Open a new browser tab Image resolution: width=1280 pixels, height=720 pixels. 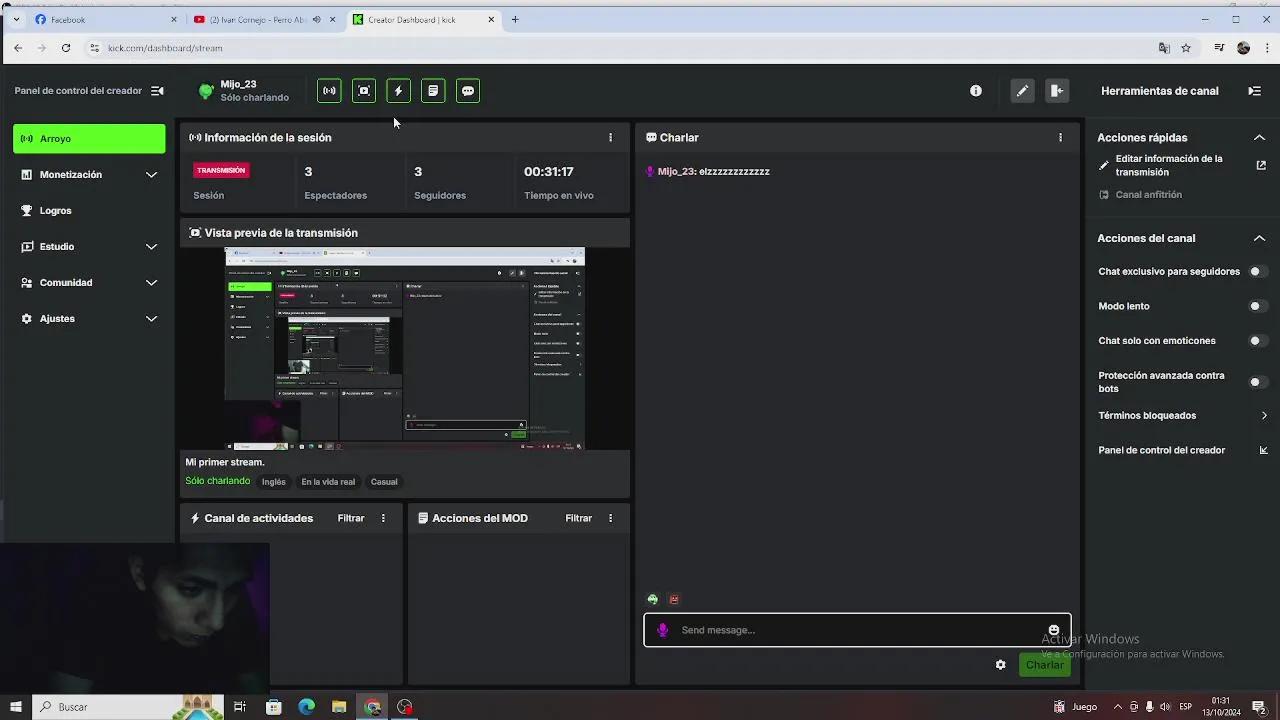[515, 19]
